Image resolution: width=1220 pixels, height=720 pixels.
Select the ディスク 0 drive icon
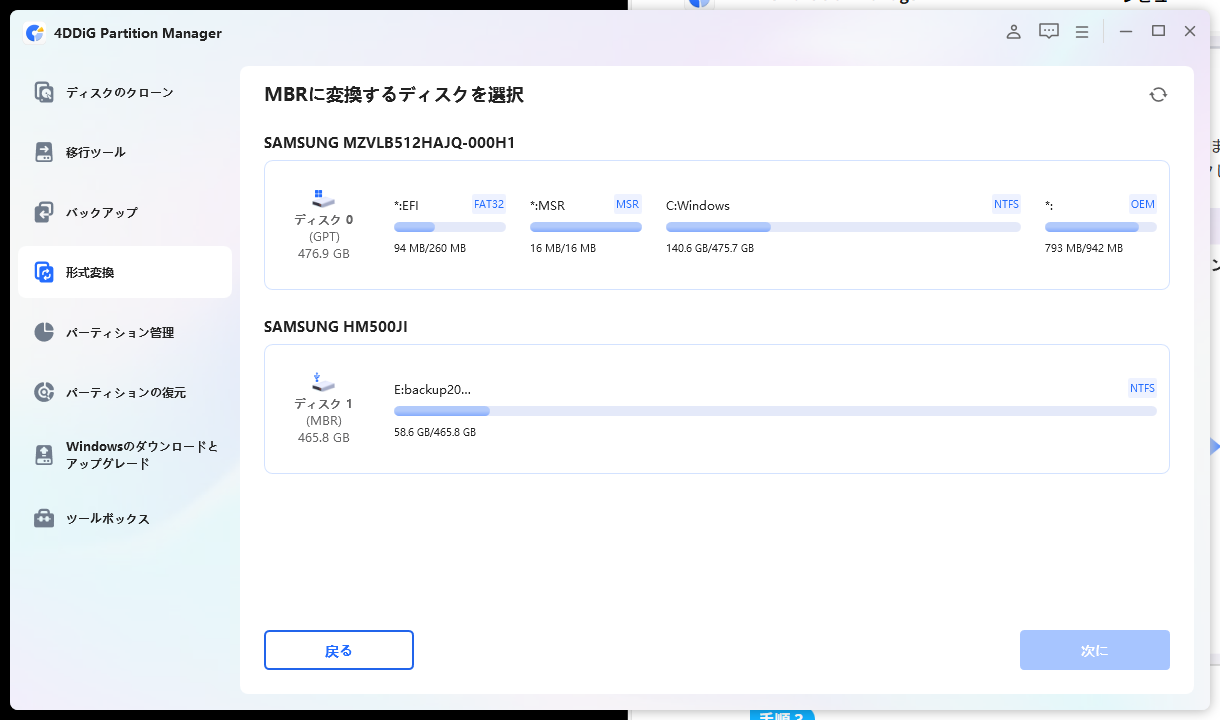[323, 198]
